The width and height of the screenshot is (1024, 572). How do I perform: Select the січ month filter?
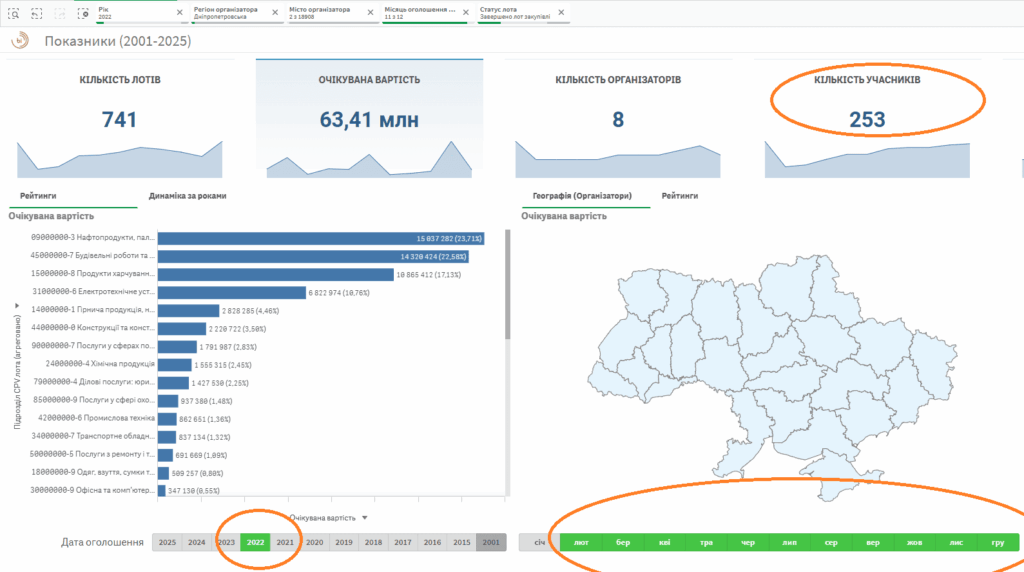point(538,543)
